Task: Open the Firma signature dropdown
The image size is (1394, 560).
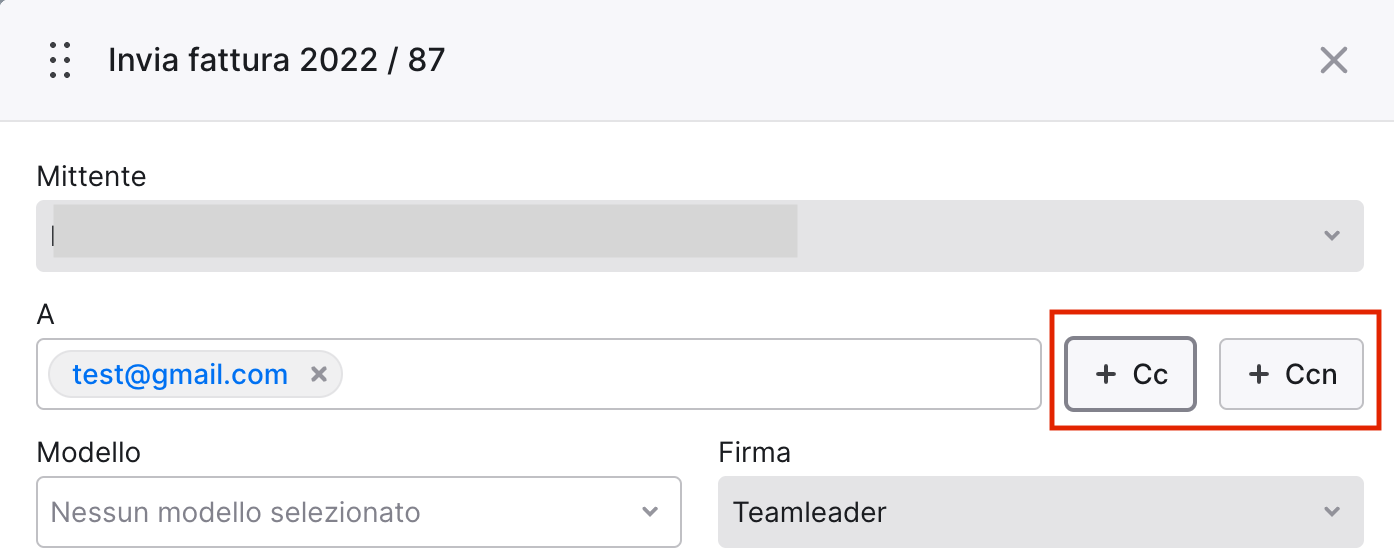Action: 1041,512
